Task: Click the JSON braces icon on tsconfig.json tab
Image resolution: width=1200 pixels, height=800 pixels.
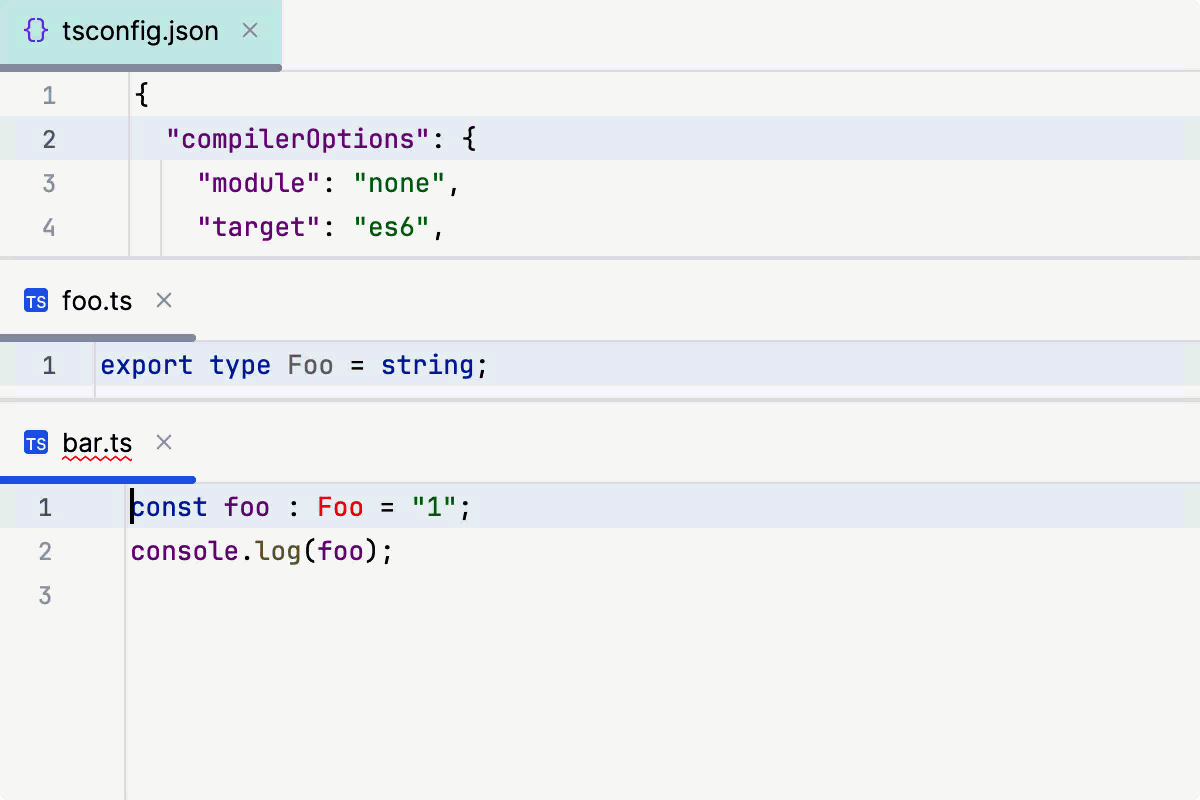Action: coord(35,31)
